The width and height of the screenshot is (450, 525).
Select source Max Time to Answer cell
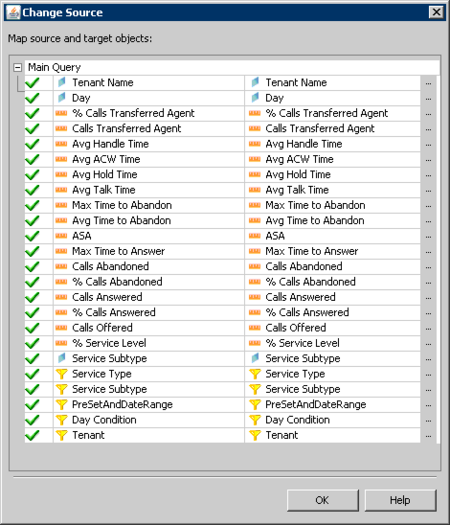149,251
